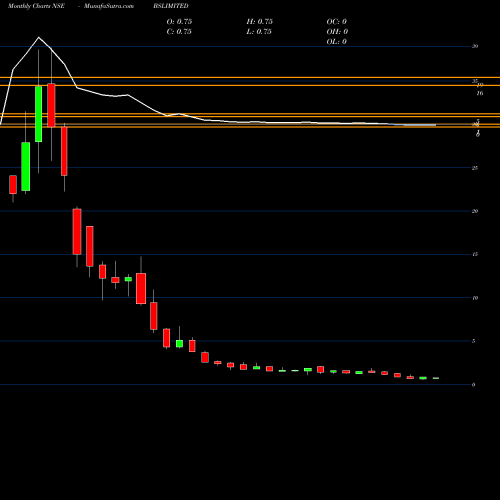Select the 'L: 0.75' low value
Viewport: 500px width, 500px height.
click(x=259, y=32)
